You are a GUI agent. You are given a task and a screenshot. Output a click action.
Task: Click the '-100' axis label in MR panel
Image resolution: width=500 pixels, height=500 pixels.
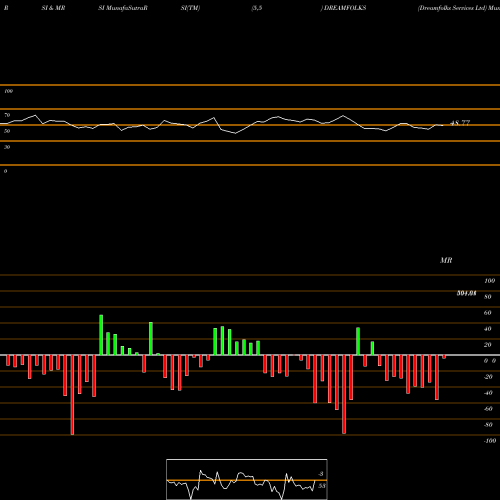pyautogui.click(x=490, y=441)
